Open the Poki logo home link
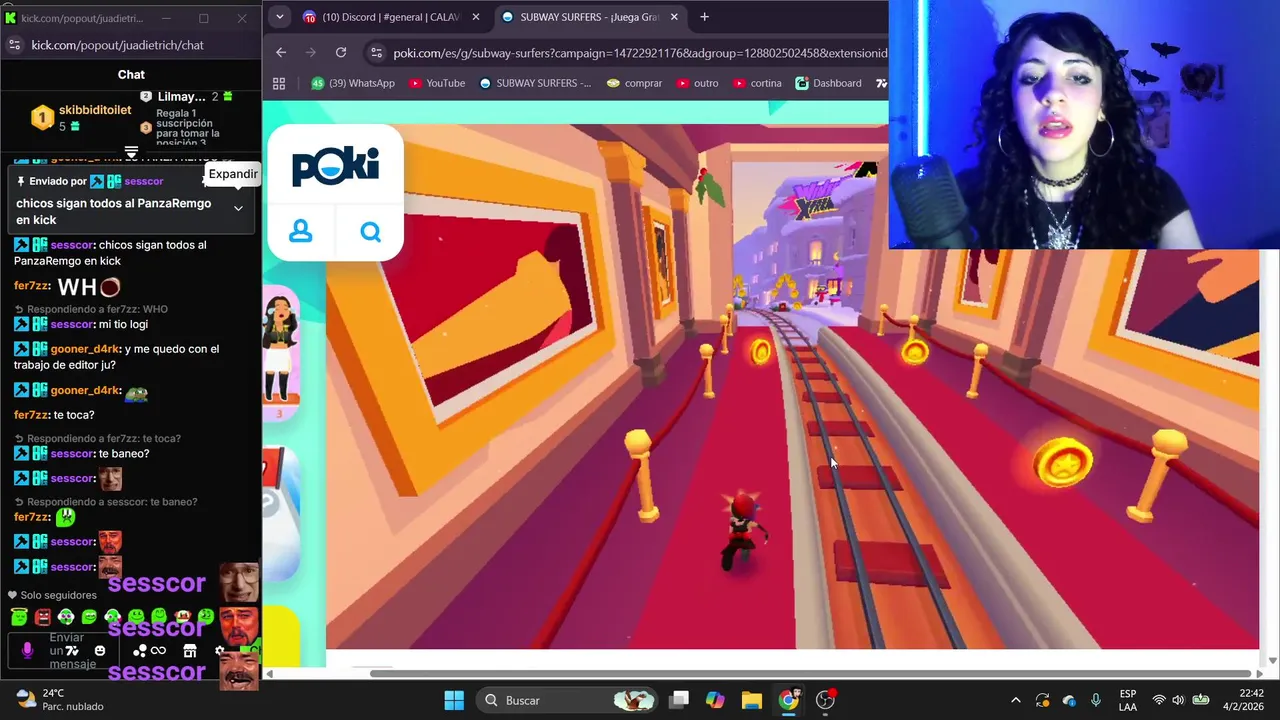The width and height of the screenshot is (1280, 720). coord(335,166)
